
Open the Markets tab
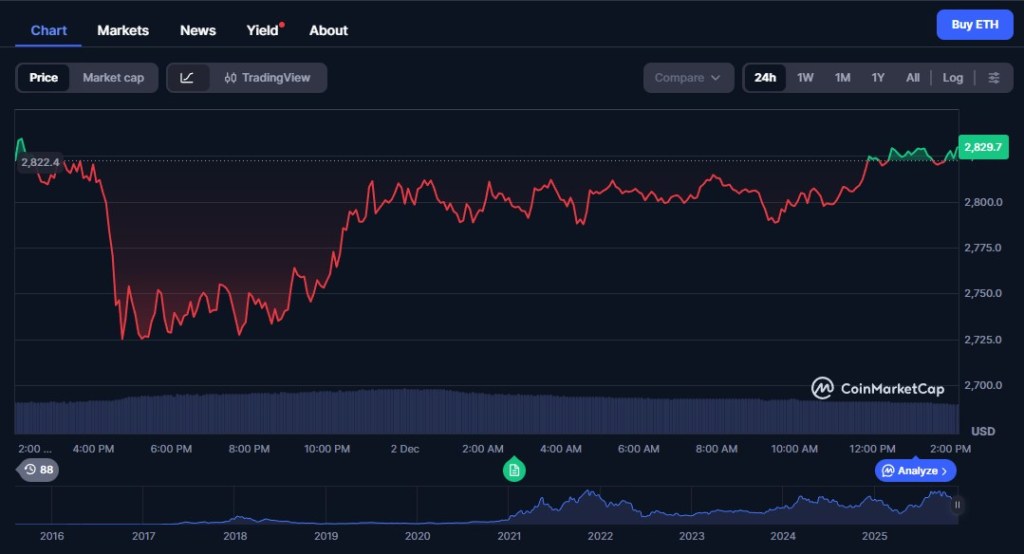(123, 30)
